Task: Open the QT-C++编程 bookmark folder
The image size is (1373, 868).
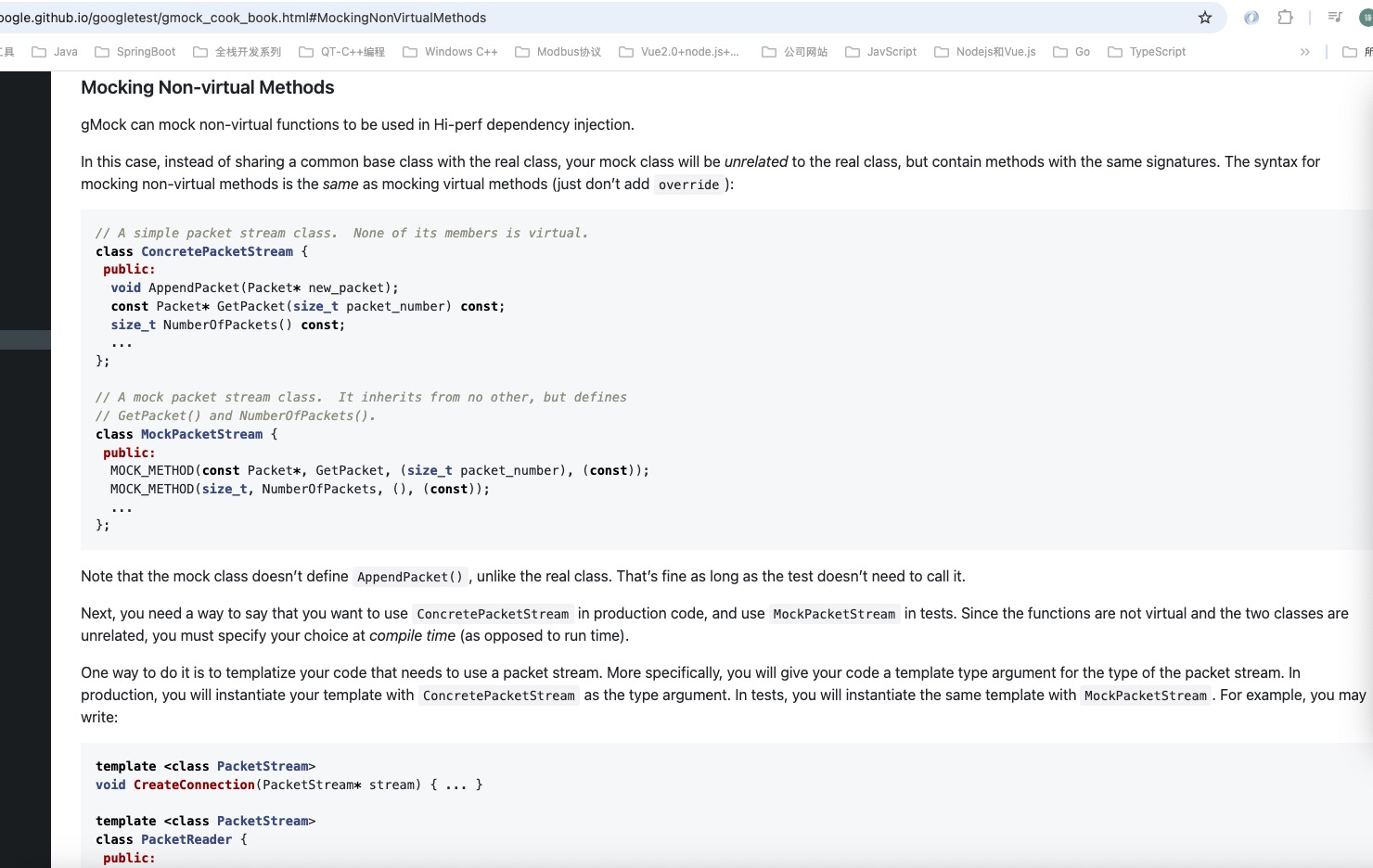Action: (341, 52)
